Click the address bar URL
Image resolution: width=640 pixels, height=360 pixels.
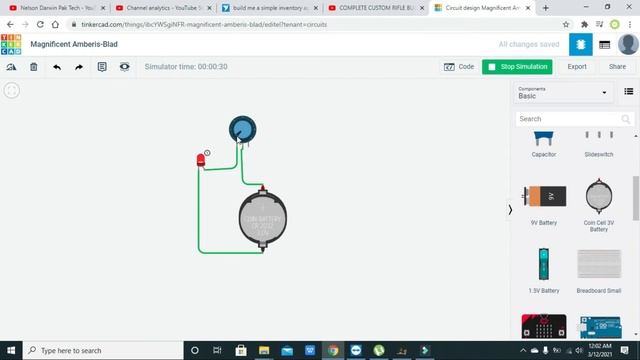[204, 24]
